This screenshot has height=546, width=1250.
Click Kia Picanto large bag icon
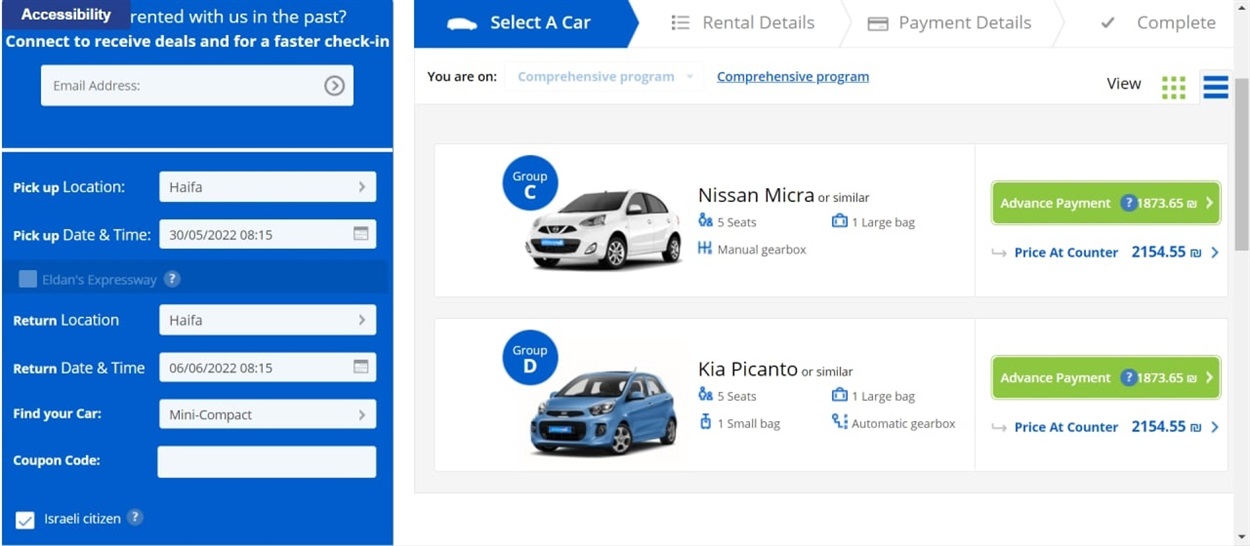pyautogui.click(x=840, y=395)
